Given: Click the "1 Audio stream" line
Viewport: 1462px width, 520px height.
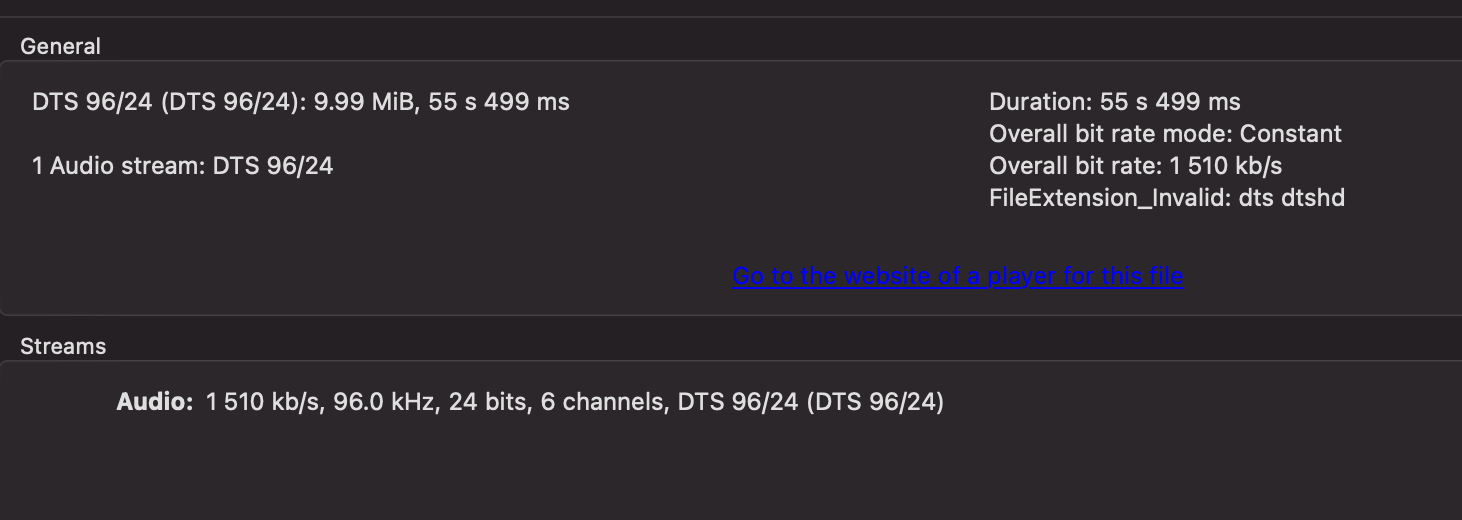Looking at the screenshot, I should [182, 166].
